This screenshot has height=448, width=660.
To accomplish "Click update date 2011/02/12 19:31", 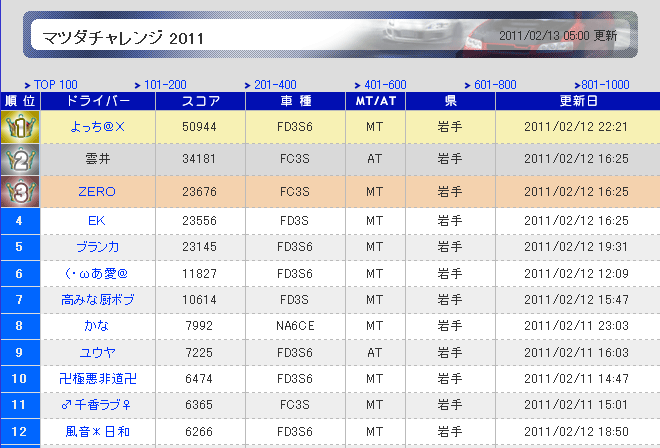I will click(576, 247).
